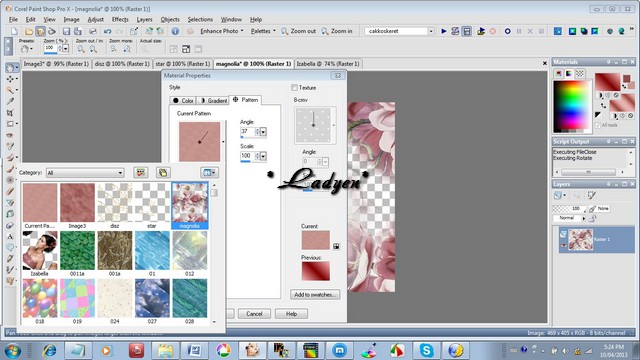Viewport: 640px width, 360px height.
Task: Click the Print icon in toolbar
Action: (x=93, y=31)
